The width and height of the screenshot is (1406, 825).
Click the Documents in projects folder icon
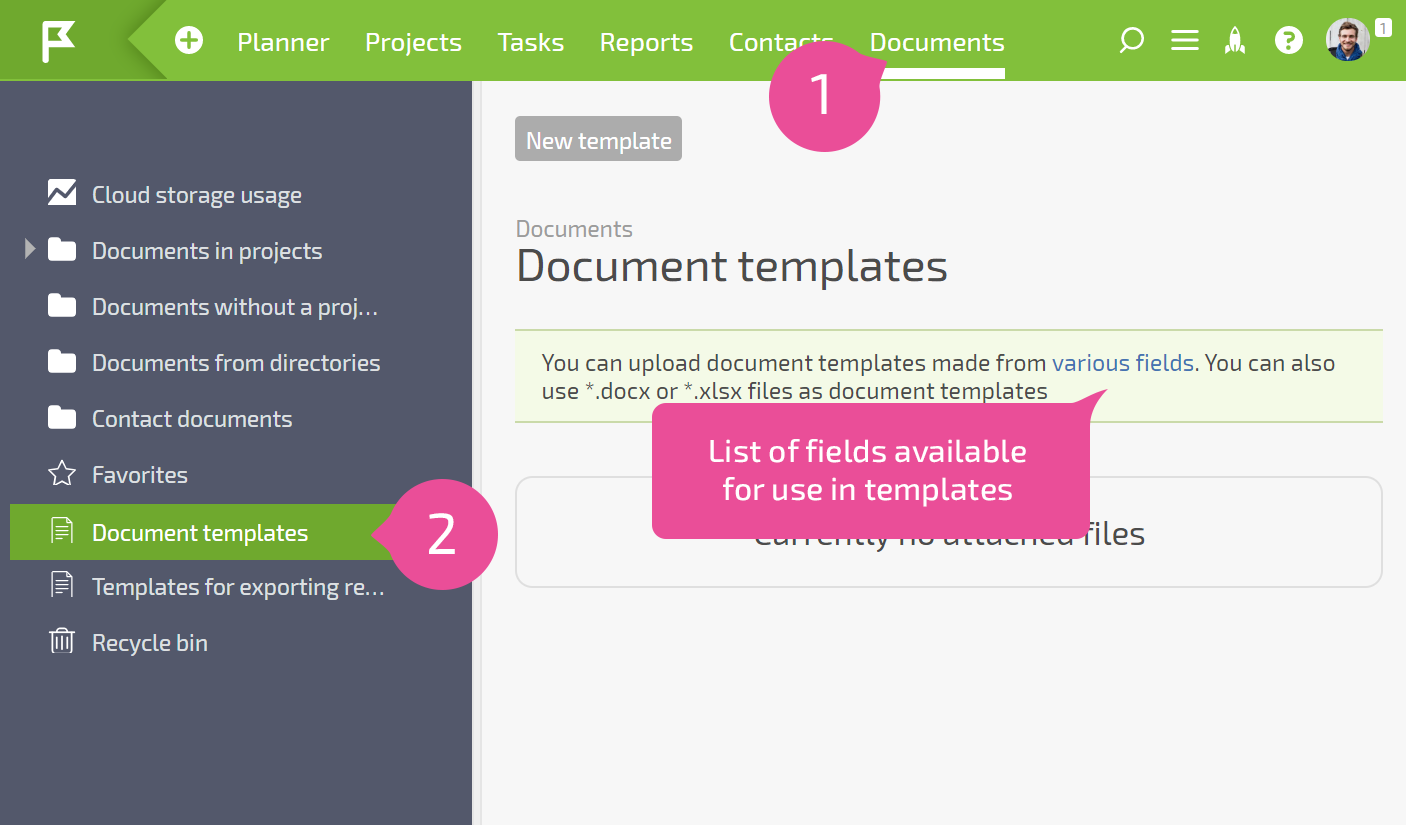click(62, 249)
